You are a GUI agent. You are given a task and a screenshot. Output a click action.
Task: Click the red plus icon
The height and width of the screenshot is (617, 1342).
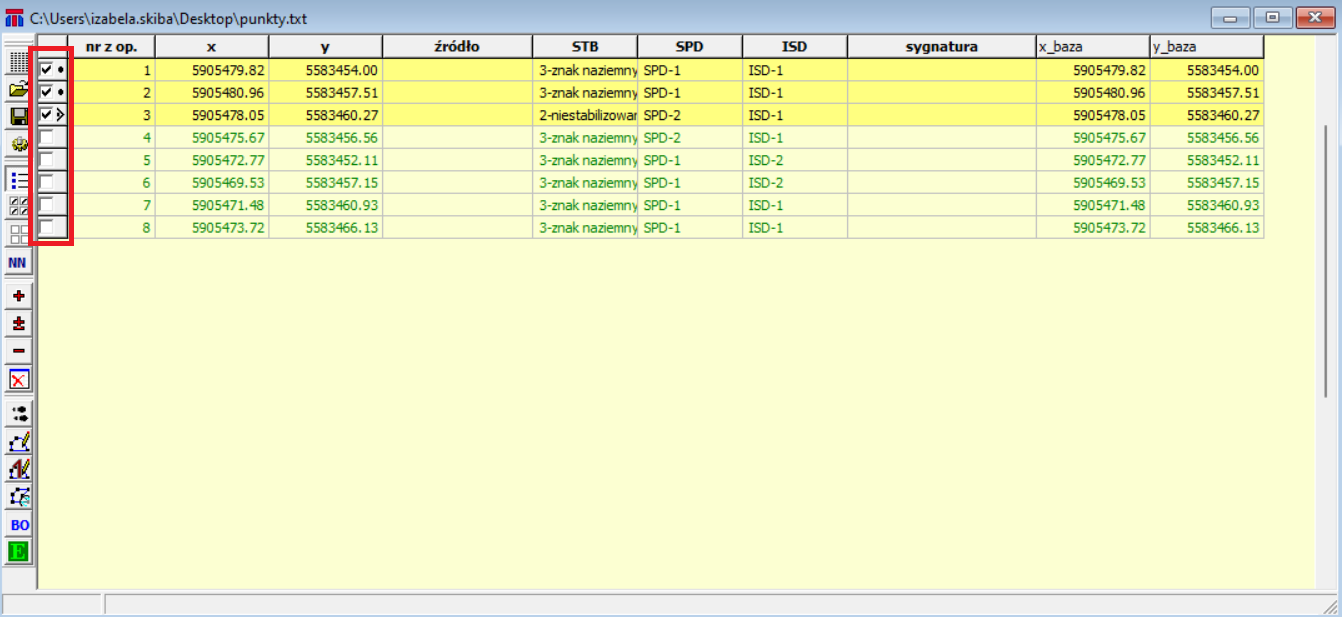18,296
